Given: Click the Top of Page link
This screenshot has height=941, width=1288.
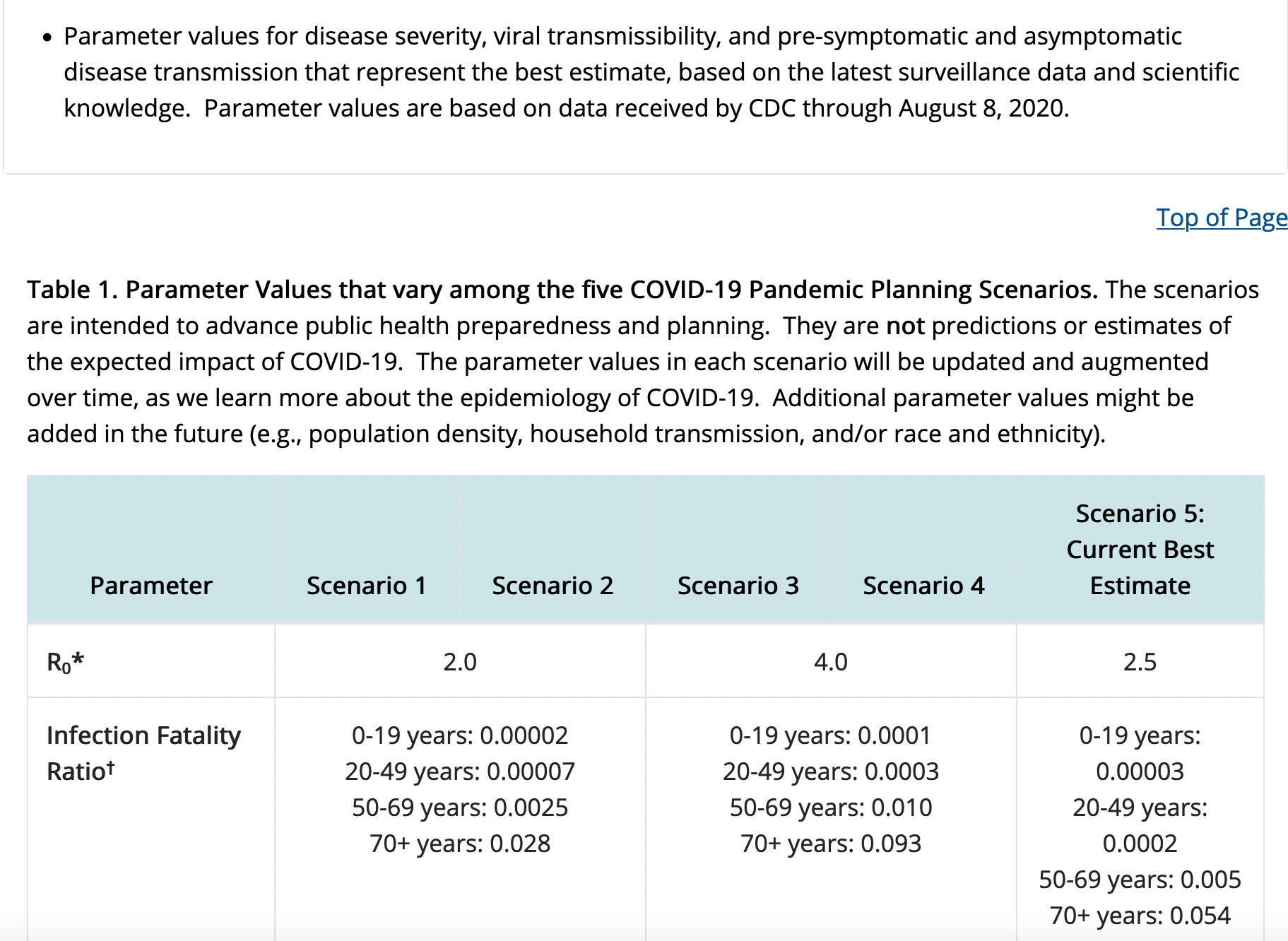Looking at the screenshot, I should [1221, 218].
